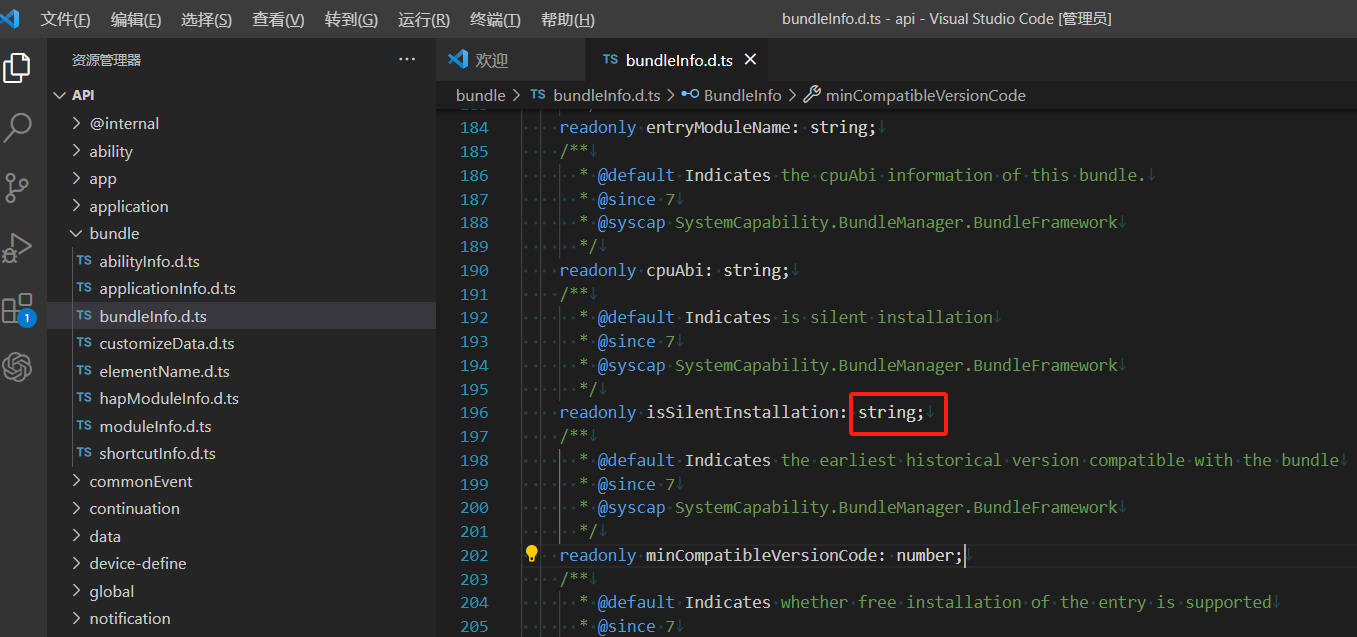This screenshot has width=1357, height=637.
Task: Open the 编辑(E) menu
Action: [x=136, y=20]
